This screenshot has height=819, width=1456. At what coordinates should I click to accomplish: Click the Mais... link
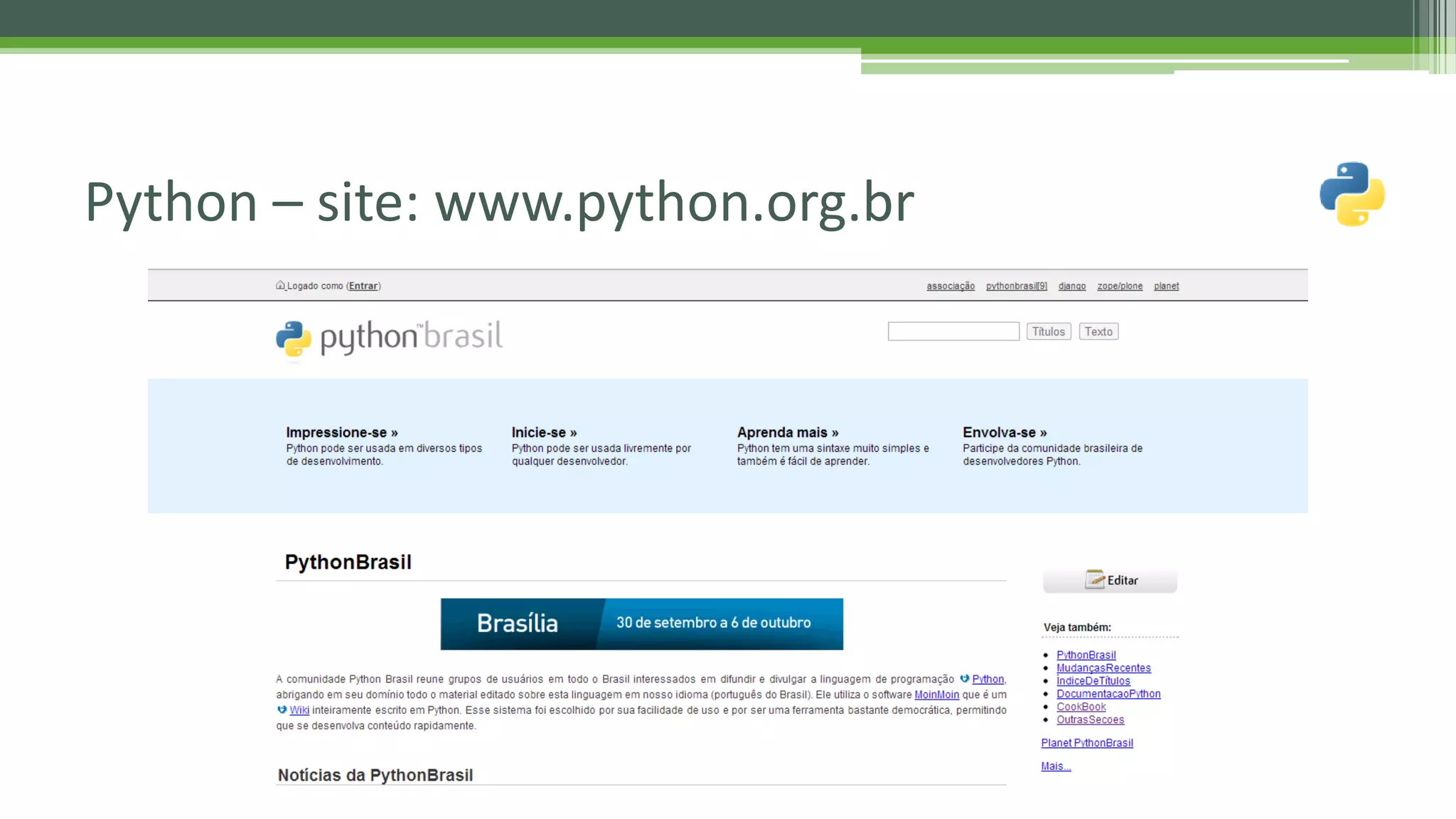click(x=1056, y=766)
